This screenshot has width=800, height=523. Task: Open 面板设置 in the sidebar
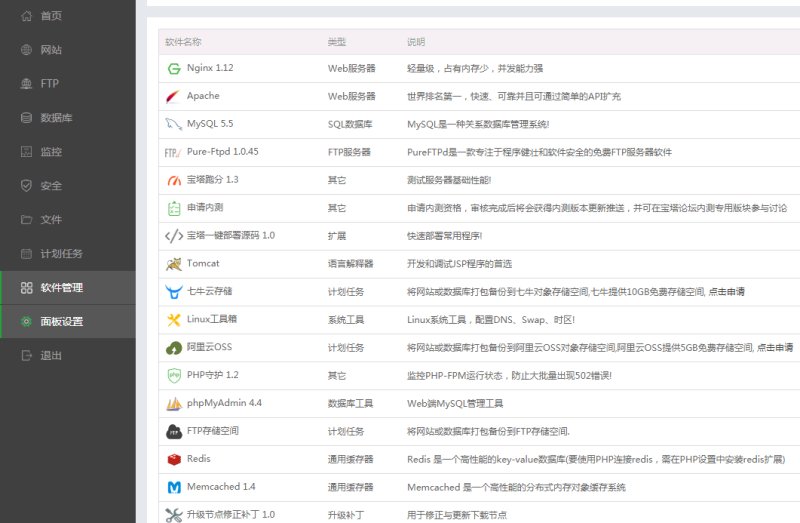tap(68, 321)
